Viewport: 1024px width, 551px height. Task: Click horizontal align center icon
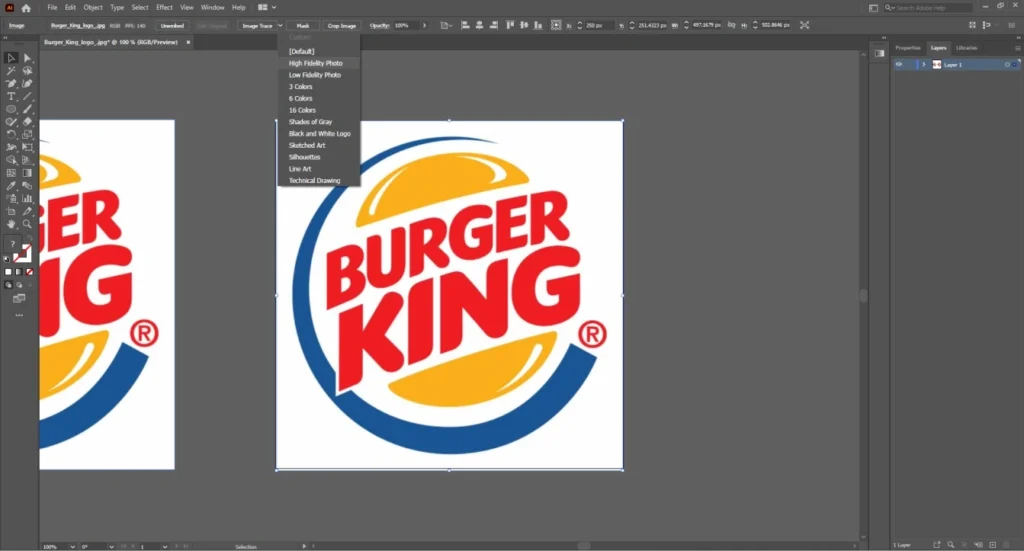479,25
